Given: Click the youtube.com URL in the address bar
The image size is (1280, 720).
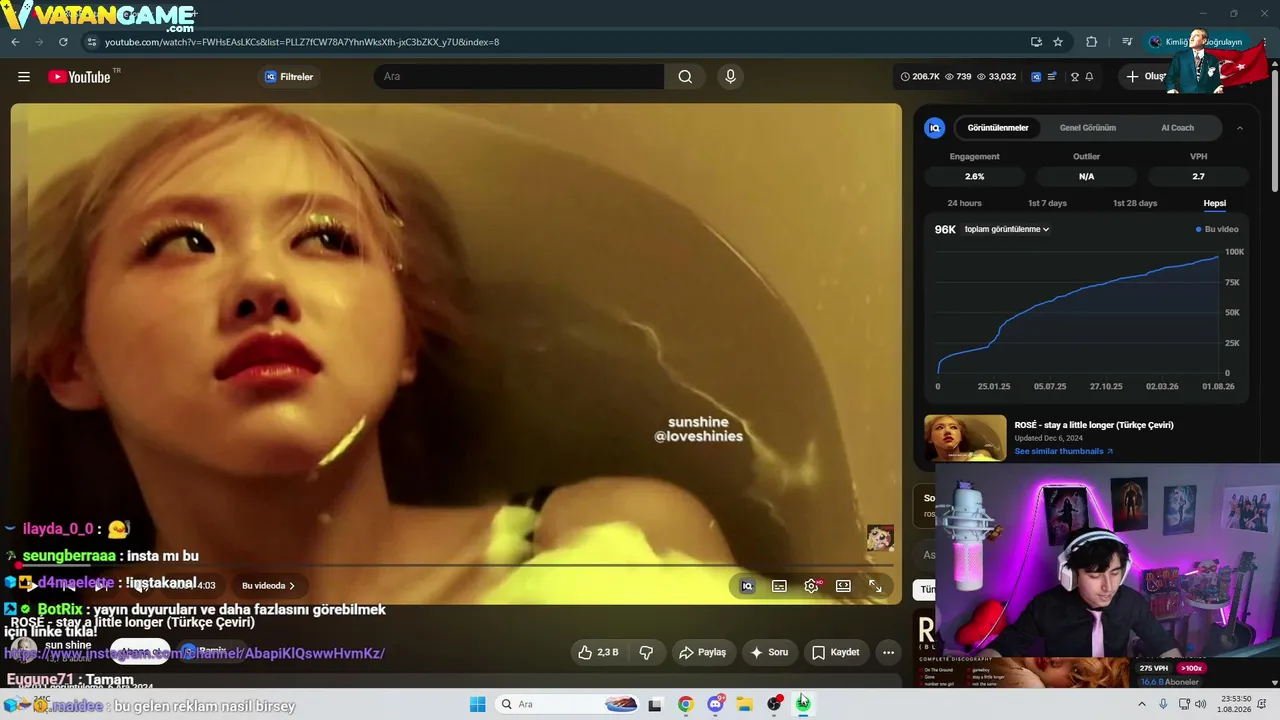Looking at the screenshot, I should point(302,42).
